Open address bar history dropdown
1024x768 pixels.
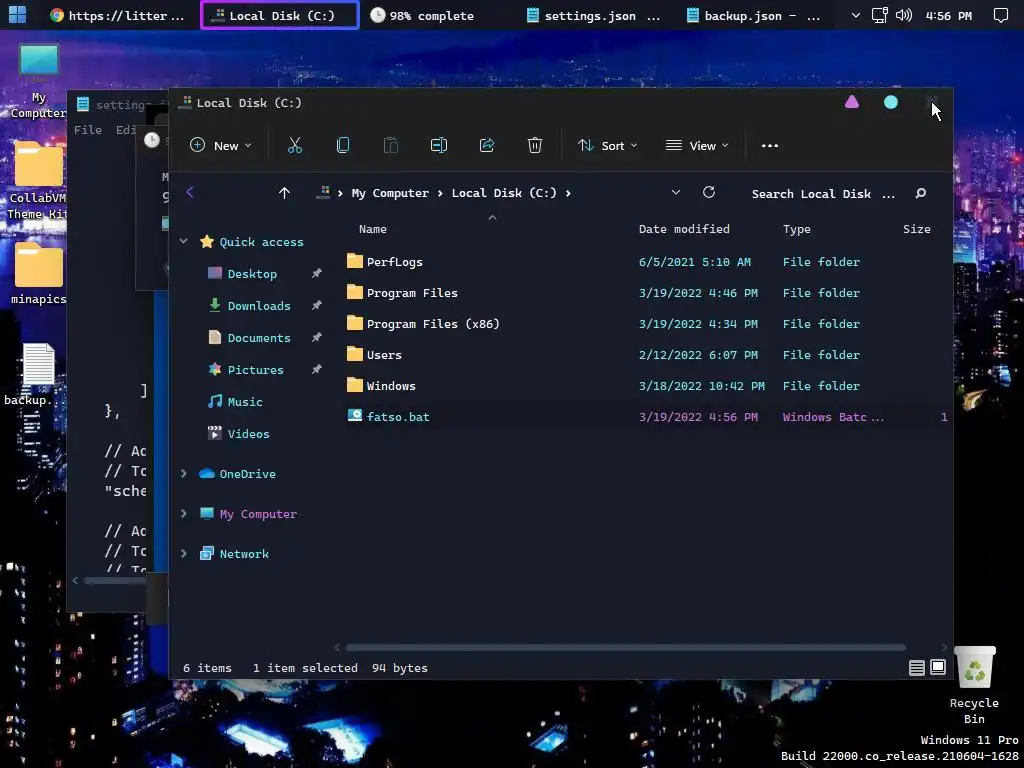coord(676,192)
